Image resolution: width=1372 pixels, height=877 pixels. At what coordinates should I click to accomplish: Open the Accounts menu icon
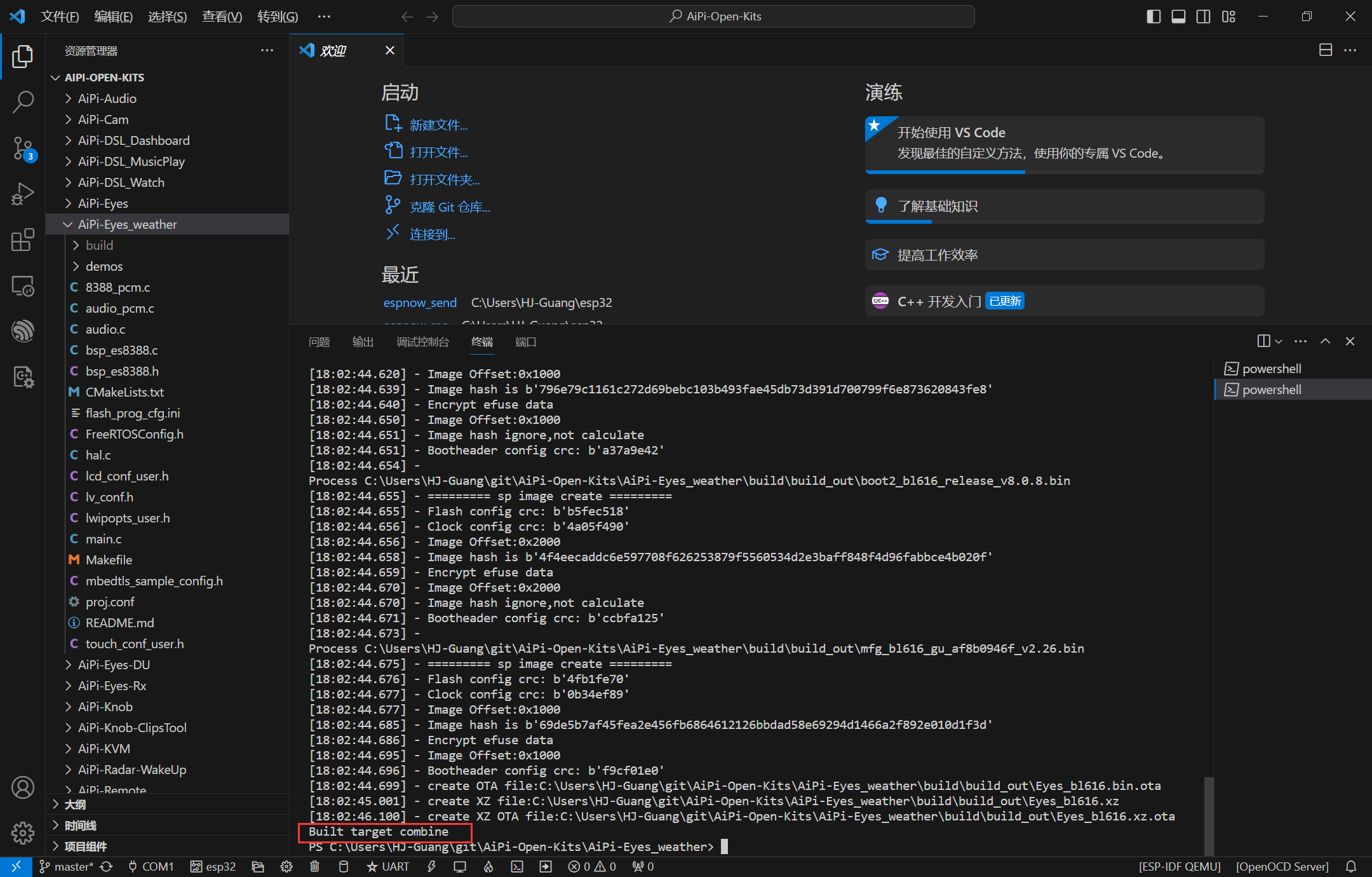(x=23, y=787)
